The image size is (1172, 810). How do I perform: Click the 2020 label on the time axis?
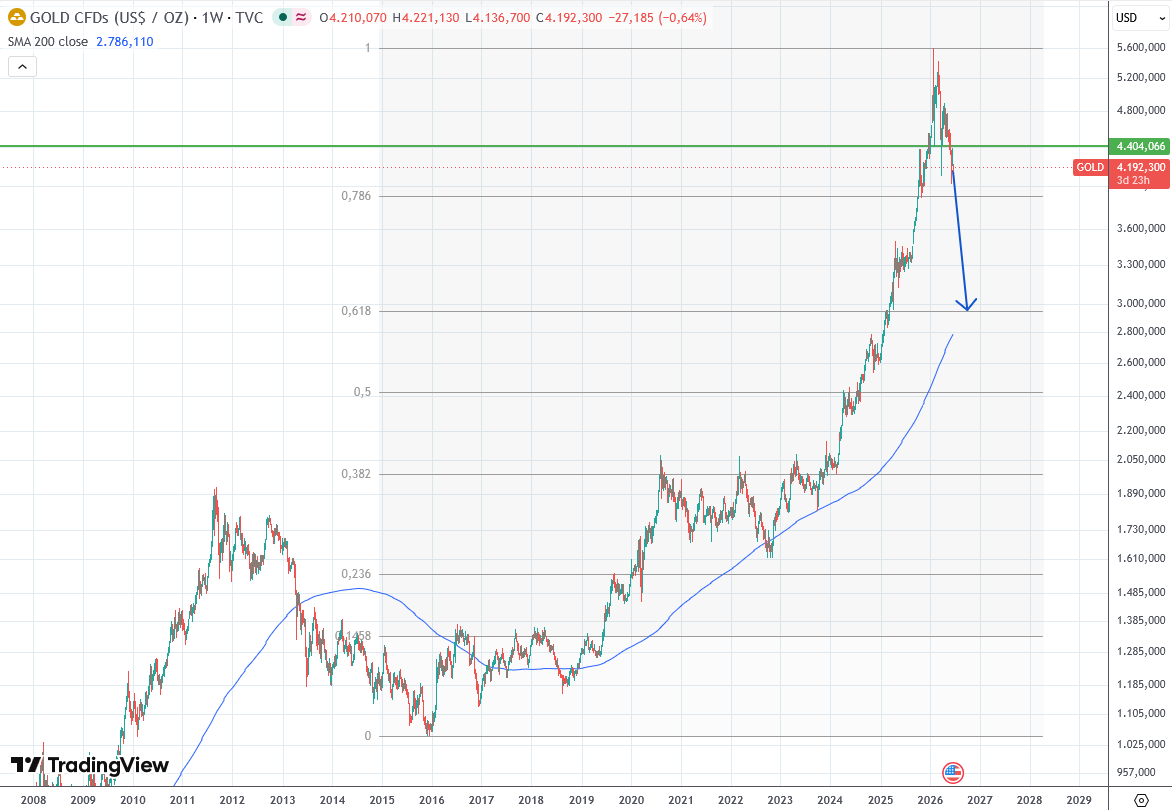click(x=631, y=800)
